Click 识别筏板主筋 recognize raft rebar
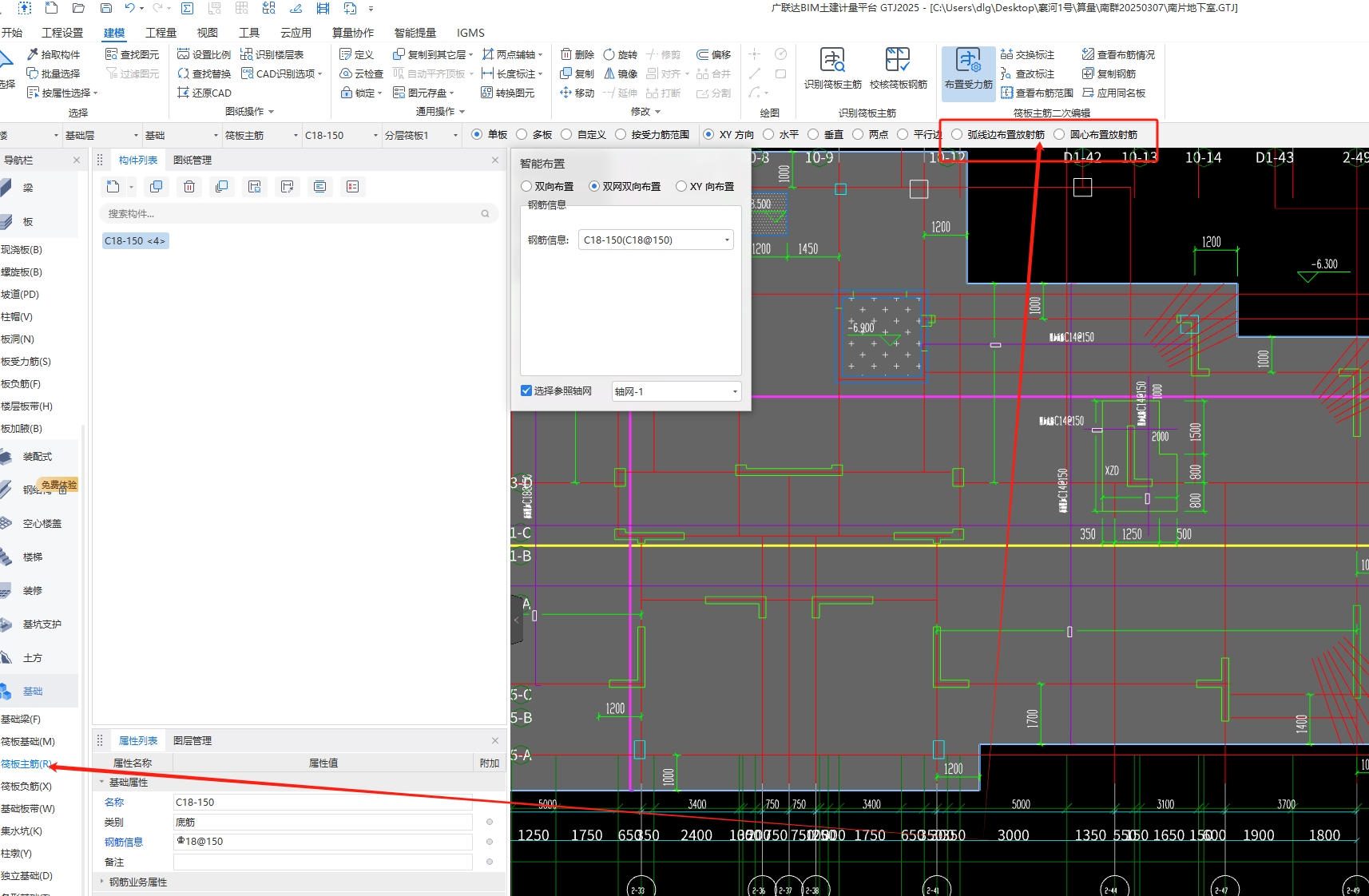Screen dimensions: 1369x896 [832, 69]
